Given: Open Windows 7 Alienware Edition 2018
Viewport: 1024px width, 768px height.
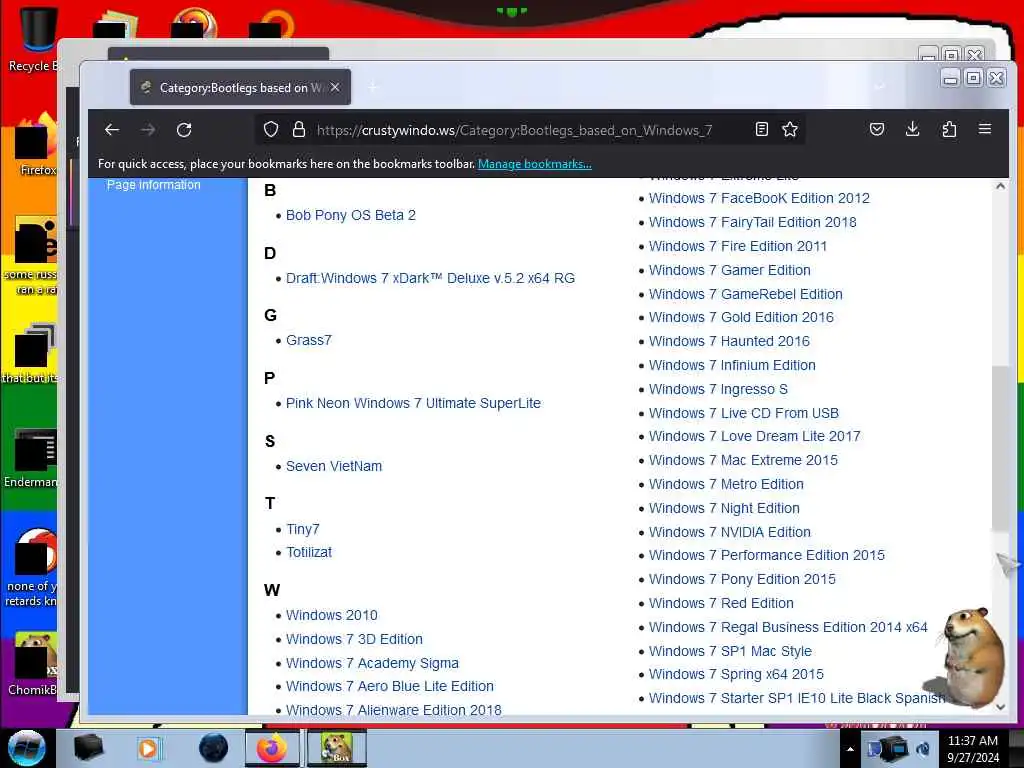Looking at the screenshot, I should (394, 710).
